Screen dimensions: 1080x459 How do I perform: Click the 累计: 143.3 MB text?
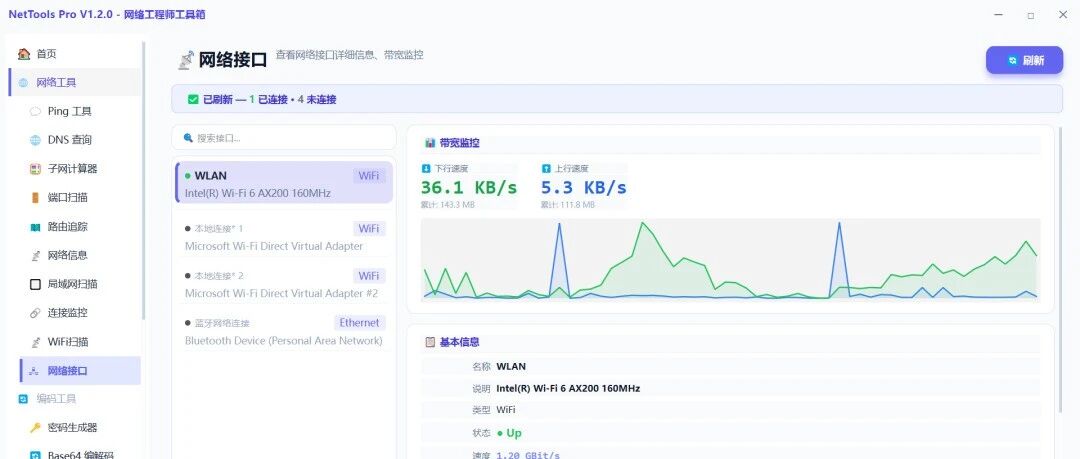[447, 205]
